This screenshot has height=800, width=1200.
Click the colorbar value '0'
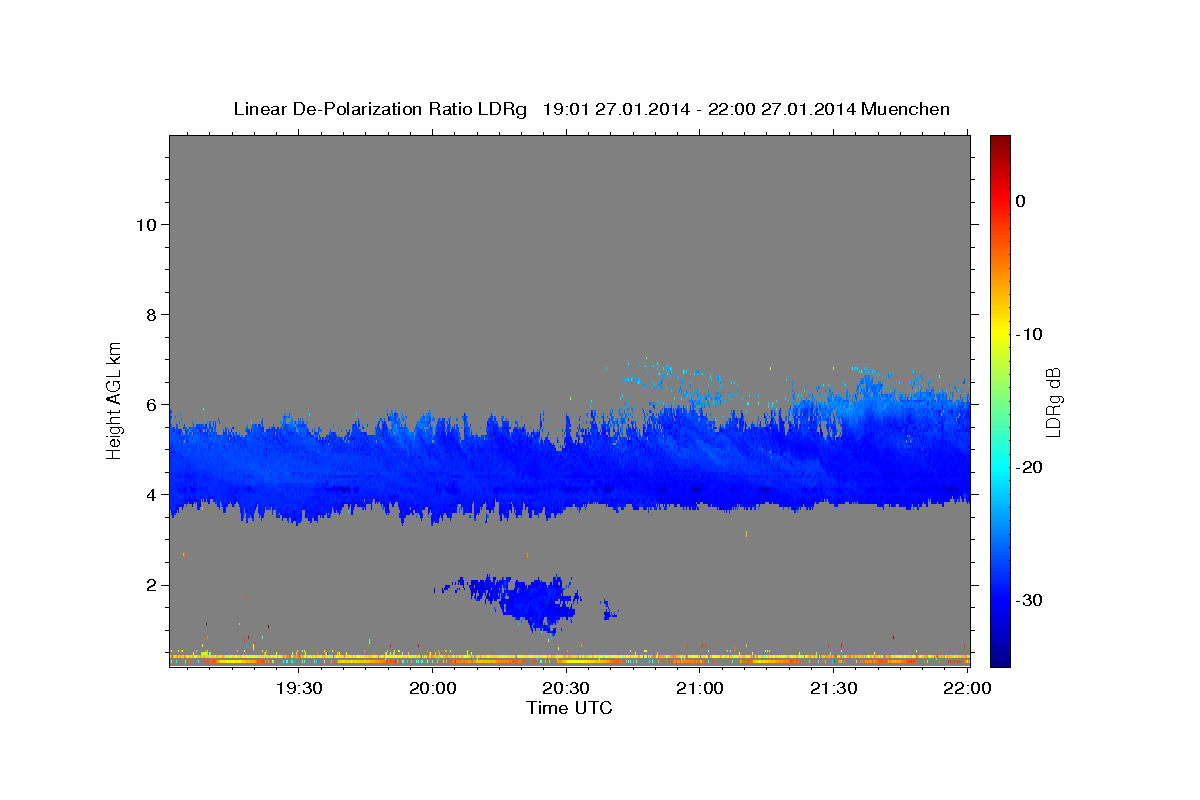pyautogui.click(x=1020, y=201)
